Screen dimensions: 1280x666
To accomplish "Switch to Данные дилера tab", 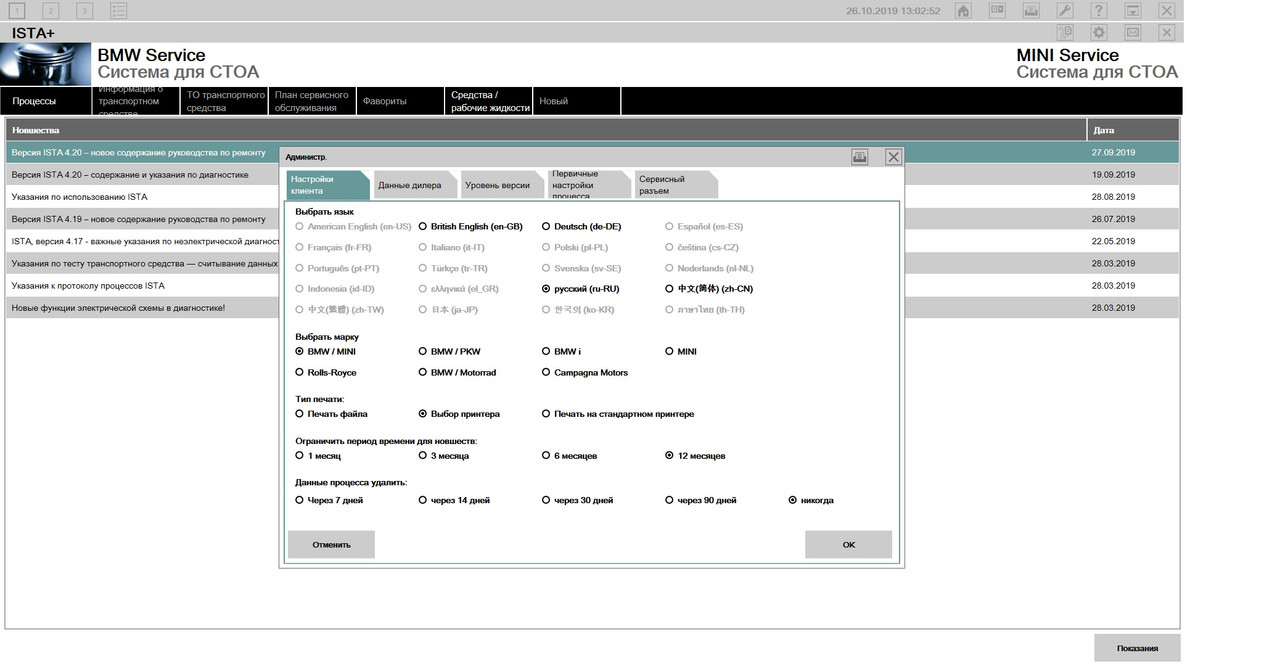I will coord(413,185).
